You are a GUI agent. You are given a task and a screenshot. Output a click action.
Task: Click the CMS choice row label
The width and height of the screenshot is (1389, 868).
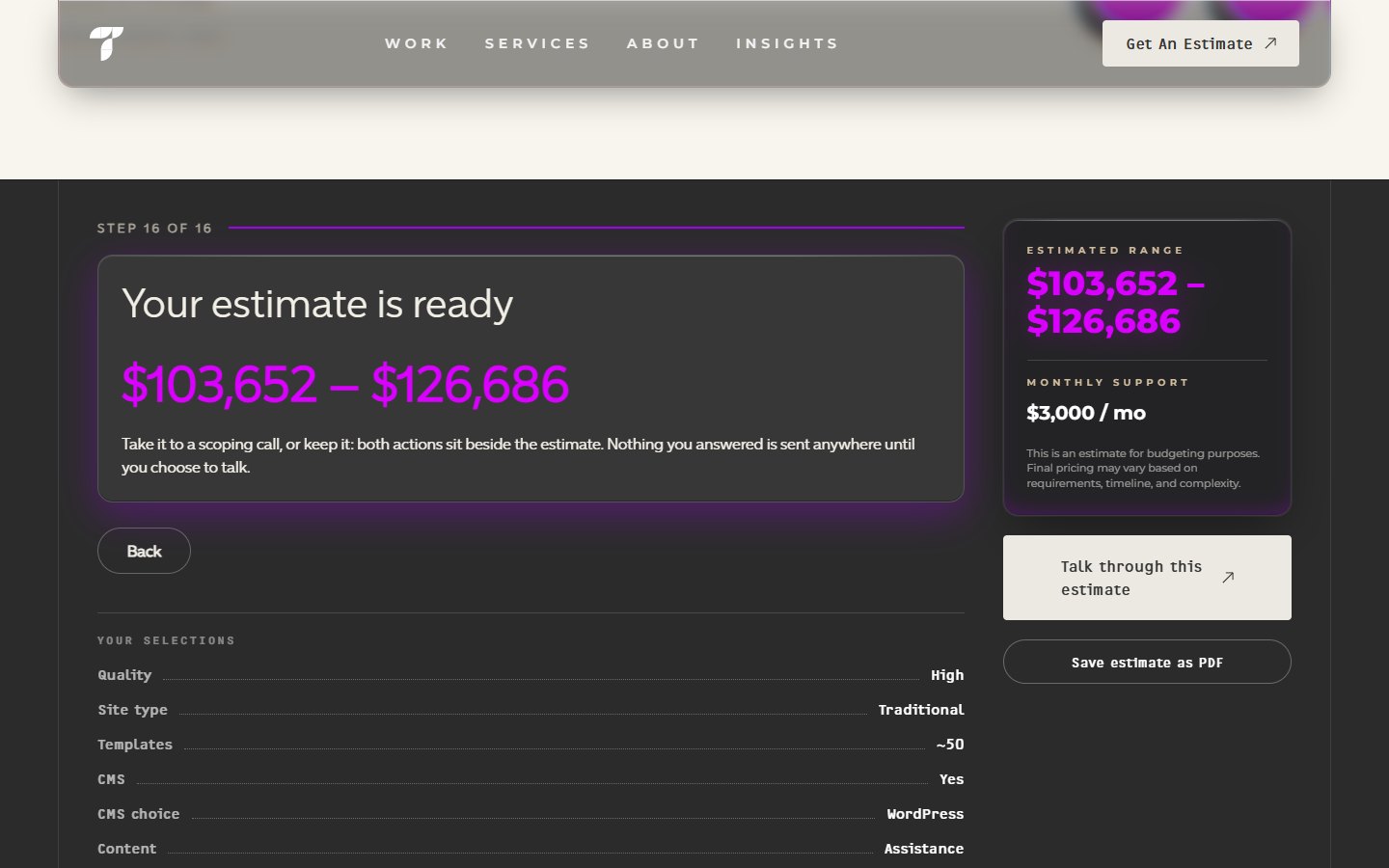[x=138, y=814]
